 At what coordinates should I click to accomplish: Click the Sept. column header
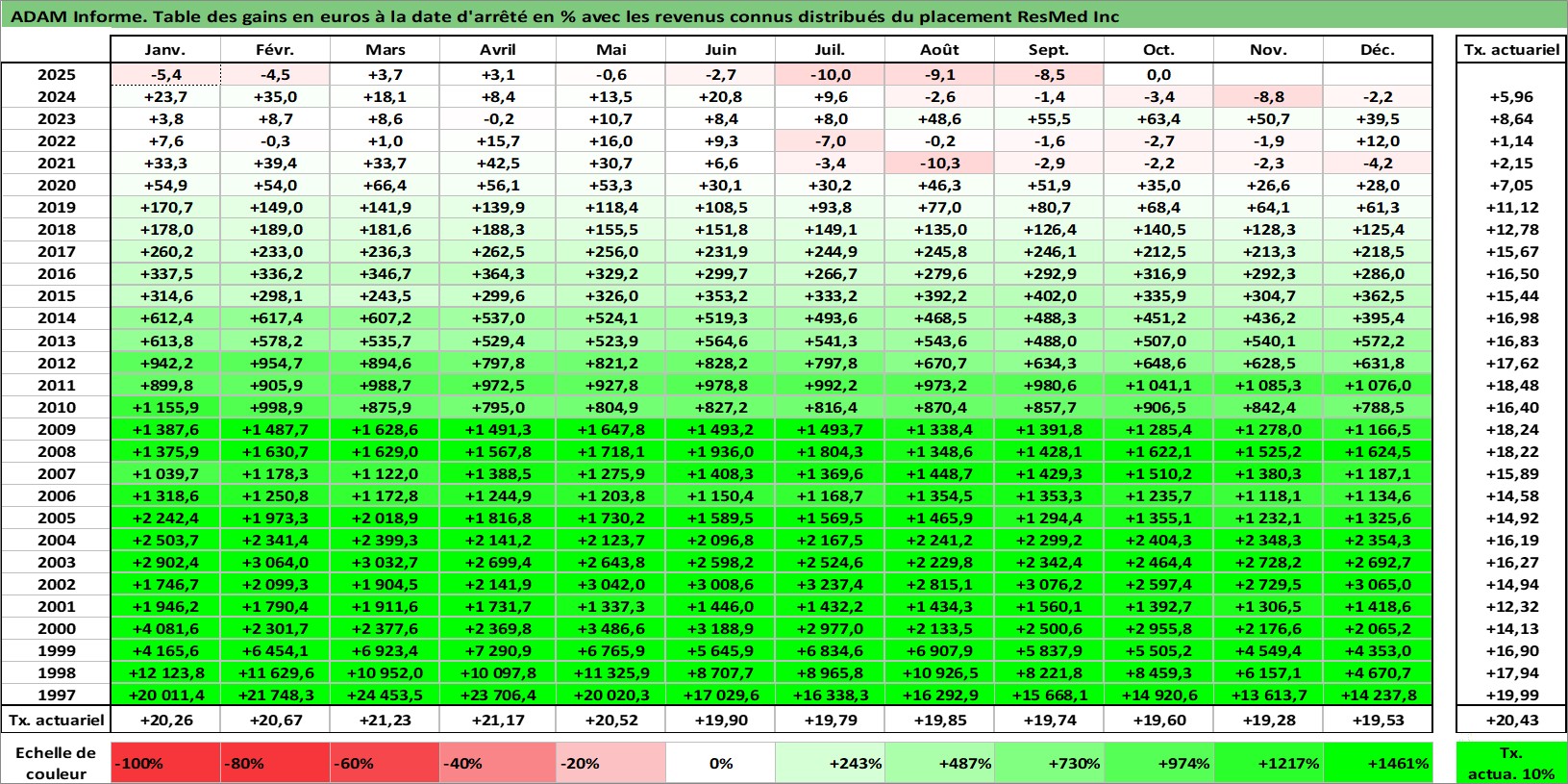click(1049, 49)
